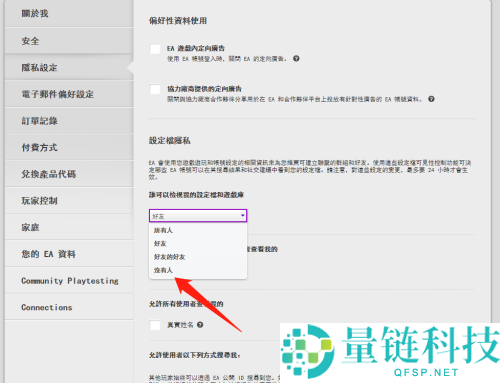Screen dimensions: 500x383
Task: Click the 設定檔隱私 heading
Action: coord(170,141)
